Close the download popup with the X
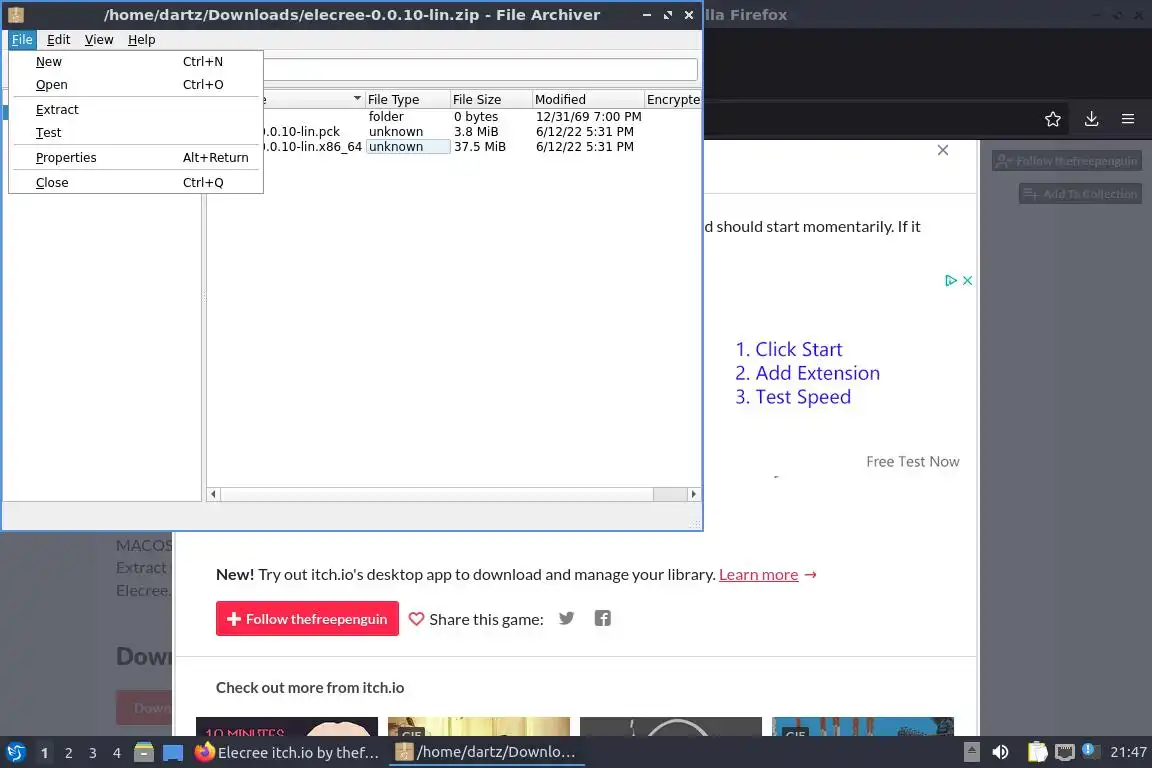Image resolution: width=1152 pixels, height=768 pixels. (943, 150)
